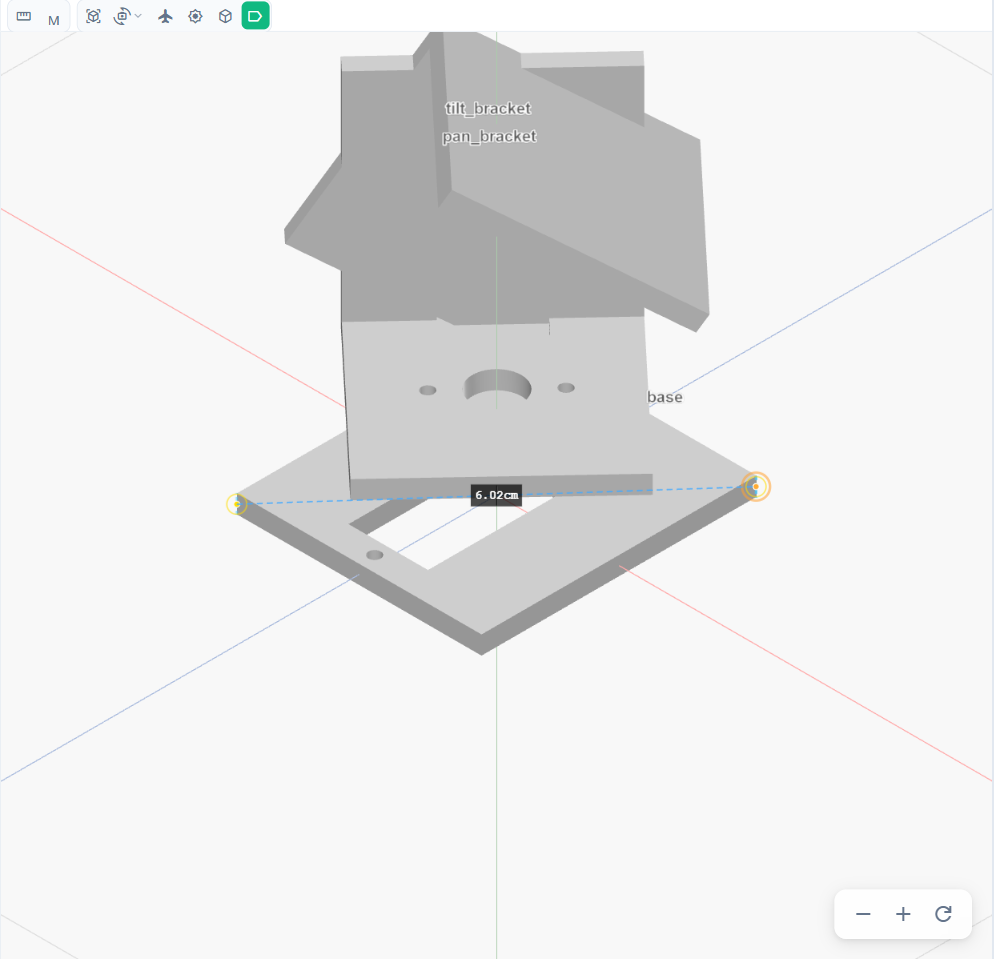Enable the airplane fly mode icon

[165, 16]
